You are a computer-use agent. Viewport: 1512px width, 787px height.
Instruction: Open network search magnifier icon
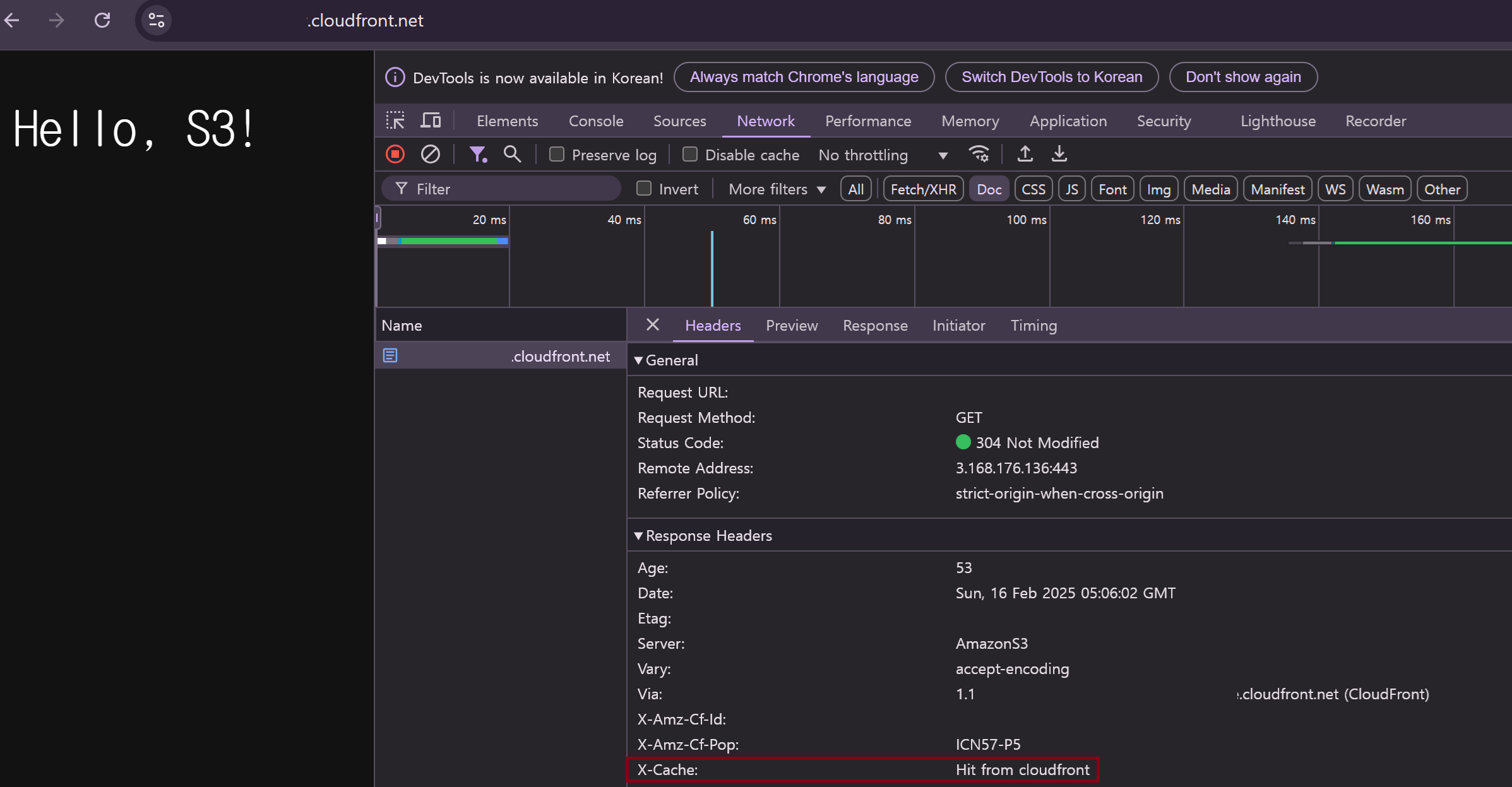pyautogui.click(x=512, y=155)
